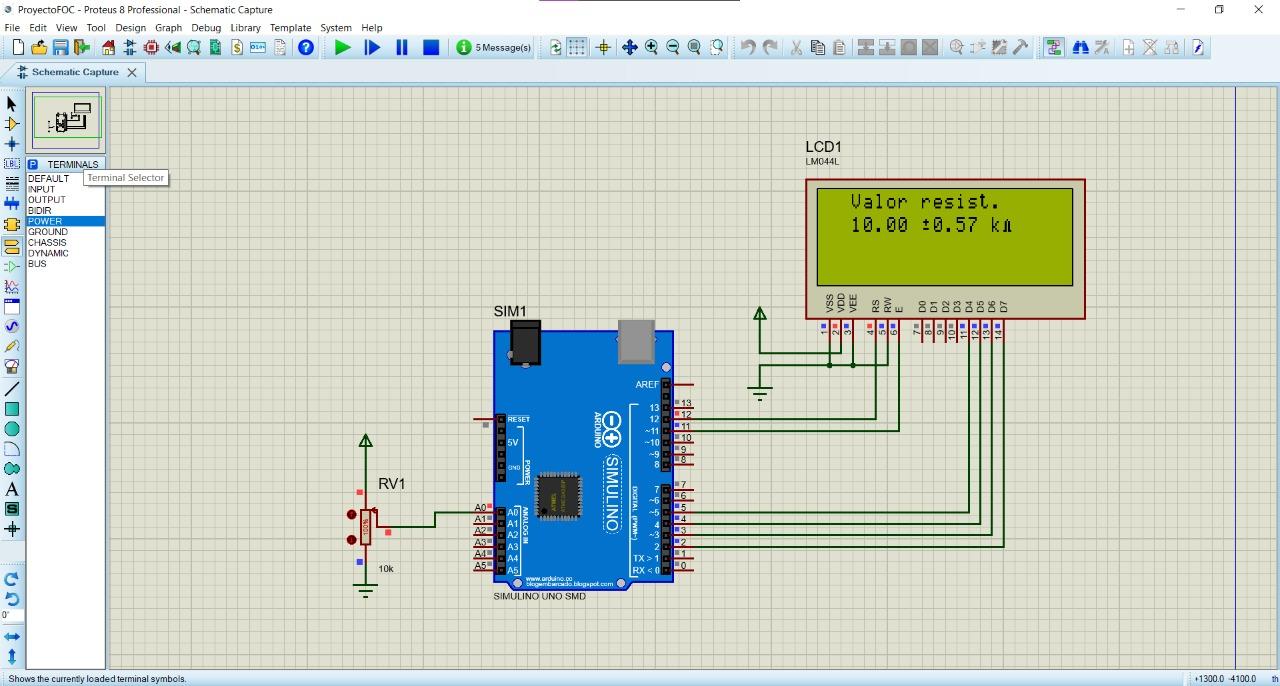This screenshot has height=686, width=1280.
Task: Open the Graph menu
Action: pos(168,28)
